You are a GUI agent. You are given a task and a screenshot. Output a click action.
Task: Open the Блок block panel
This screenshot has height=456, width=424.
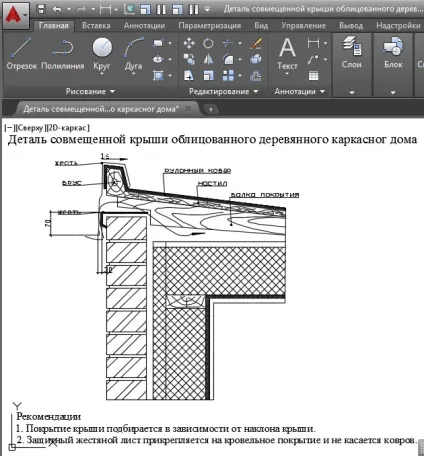pos(393,53)
